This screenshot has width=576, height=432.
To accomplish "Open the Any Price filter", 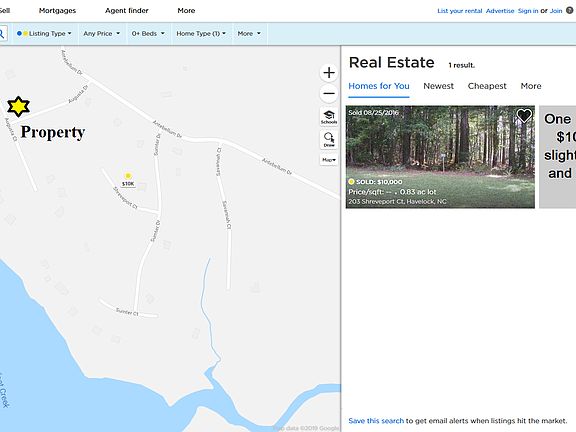I will (x=101, y=33).
